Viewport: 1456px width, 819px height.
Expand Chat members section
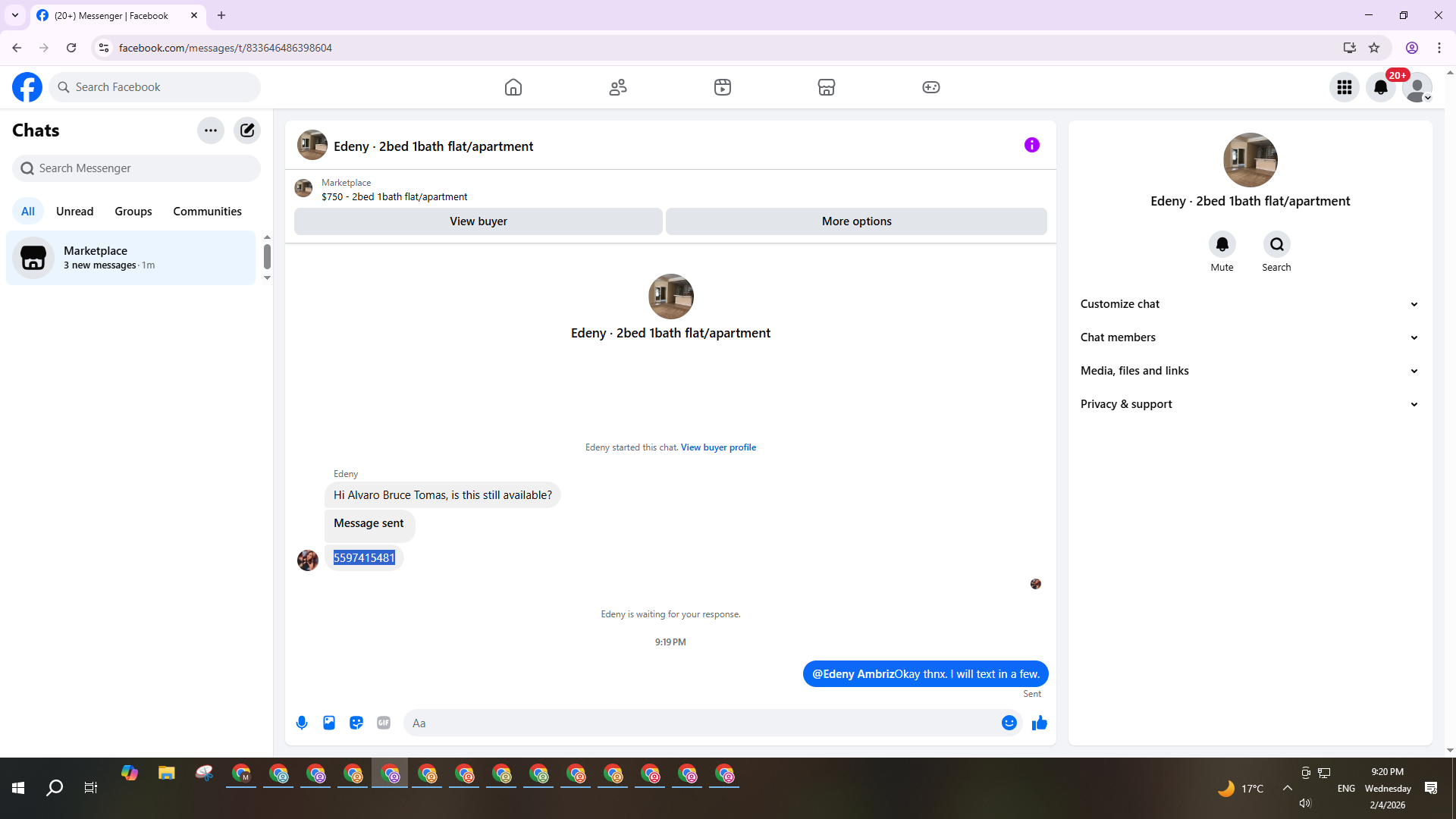click(1250, 337)
